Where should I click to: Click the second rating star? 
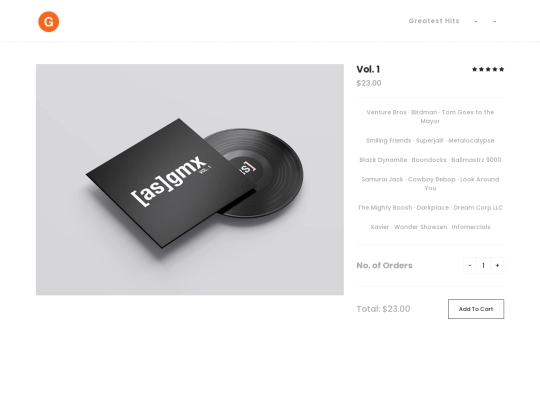(x=481, y=69)
